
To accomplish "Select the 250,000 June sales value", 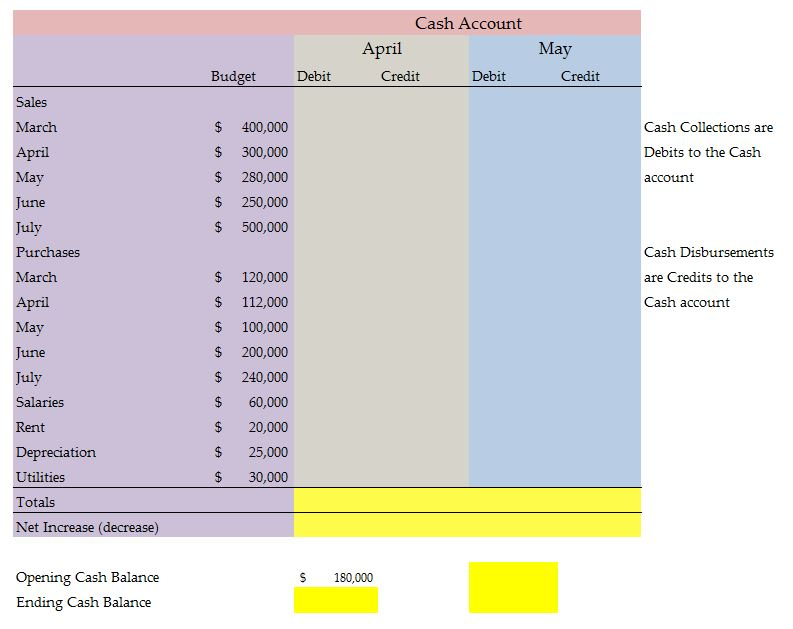I will click(x=265, y=202).
